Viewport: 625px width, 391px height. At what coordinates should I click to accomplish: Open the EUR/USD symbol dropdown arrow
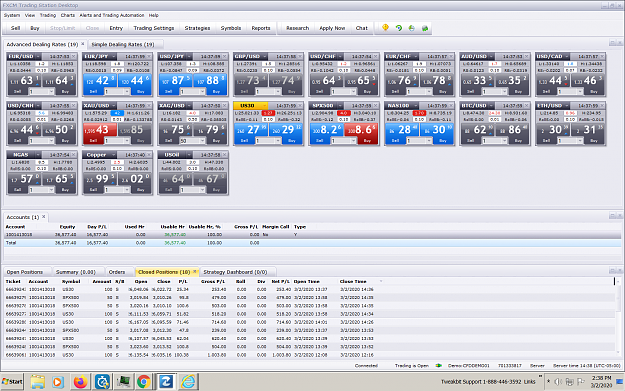point(38,56)
